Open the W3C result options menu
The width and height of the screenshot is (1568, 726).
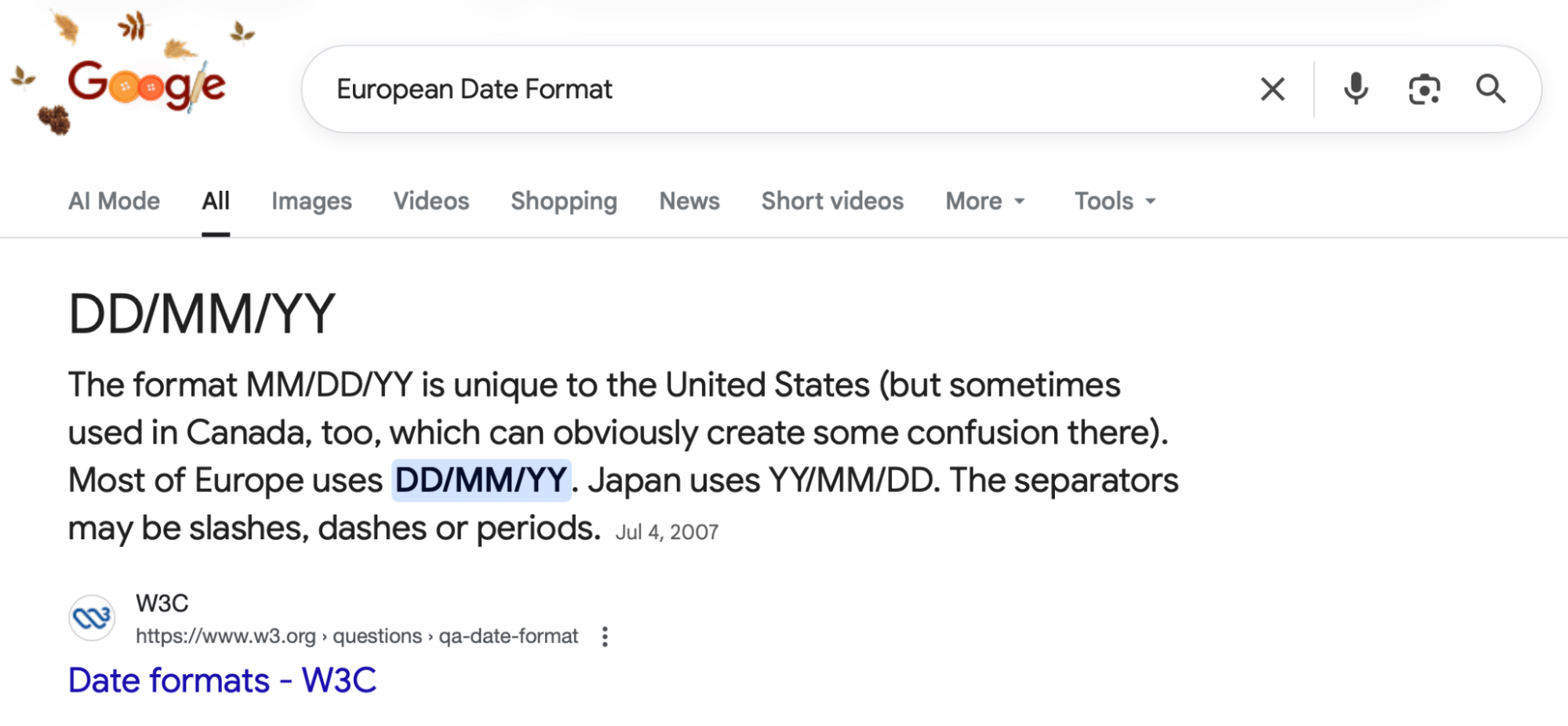tap(605, 637)
